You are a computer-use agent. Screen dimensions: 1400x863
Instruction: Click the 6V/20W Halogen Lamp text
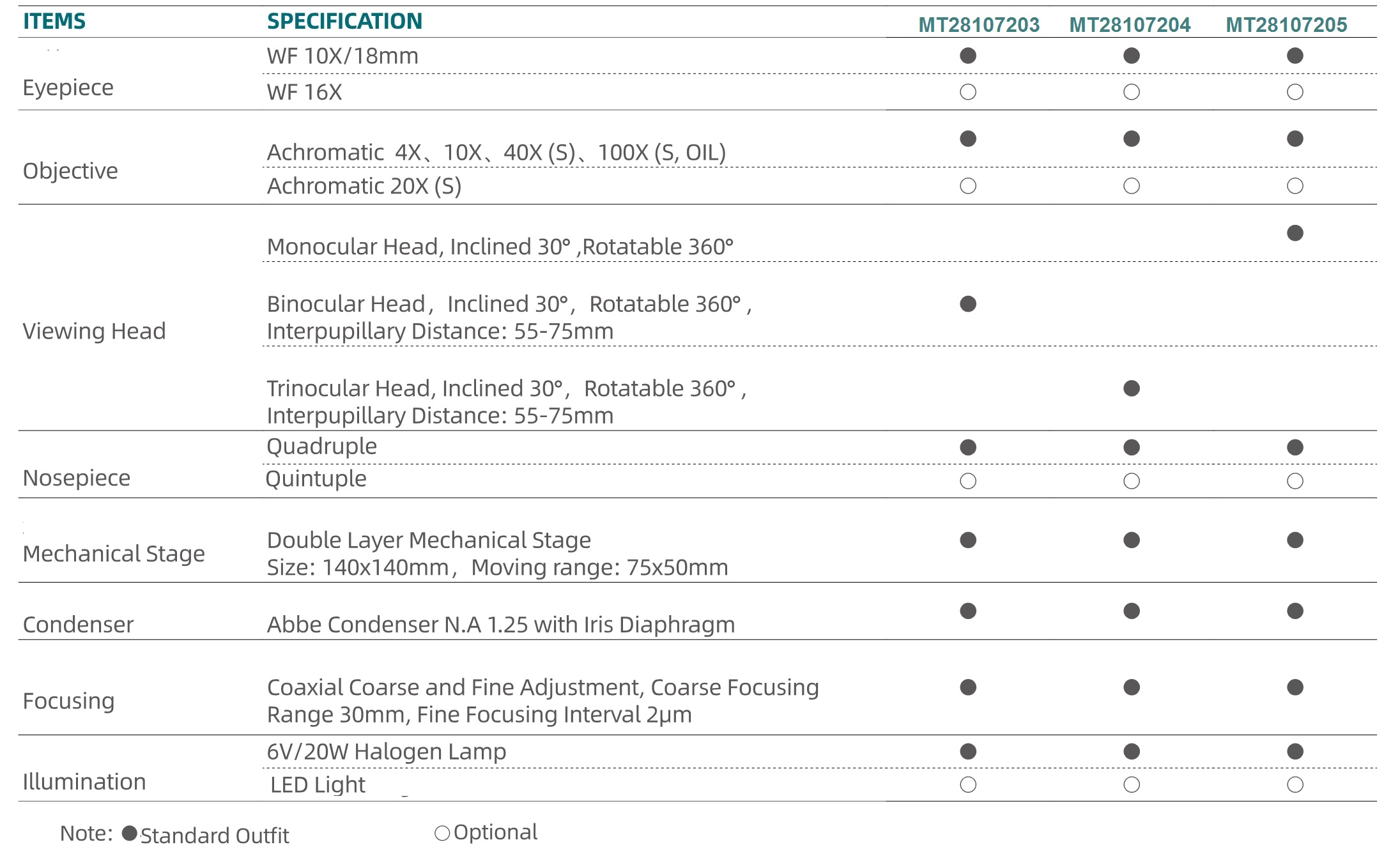click(x=386, y=751)
